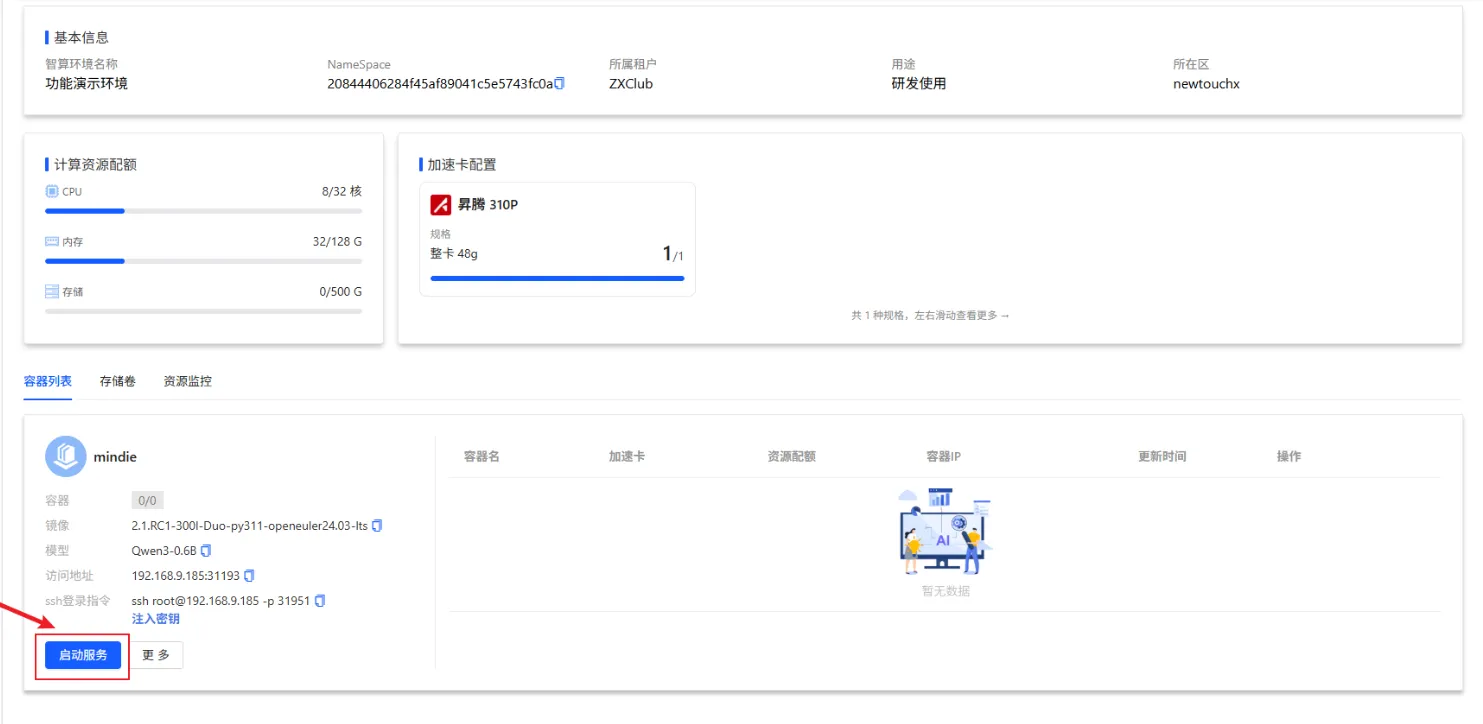This screenshot has height=724, width=1483.
Task: Click the mindie service name
Action: coord(115,457)
